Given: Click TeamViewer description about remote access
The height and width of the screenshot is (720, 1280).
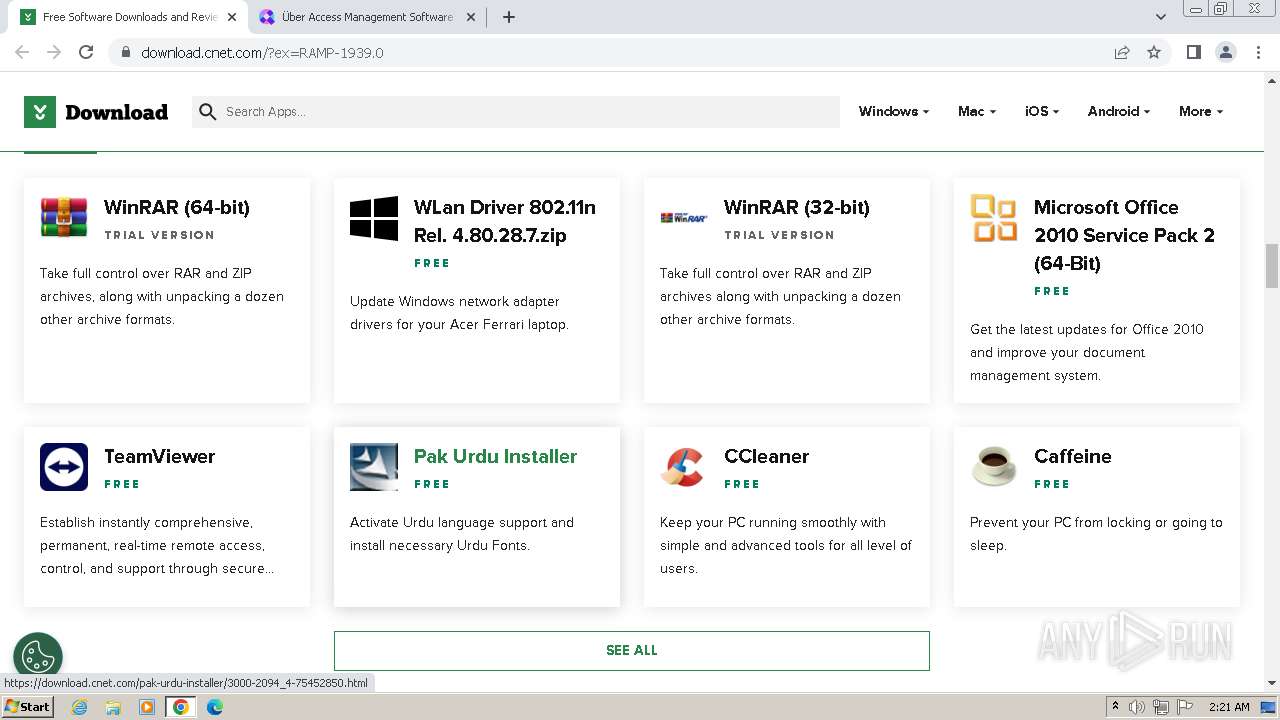Looking at the screenshot, I should point(157,545).
